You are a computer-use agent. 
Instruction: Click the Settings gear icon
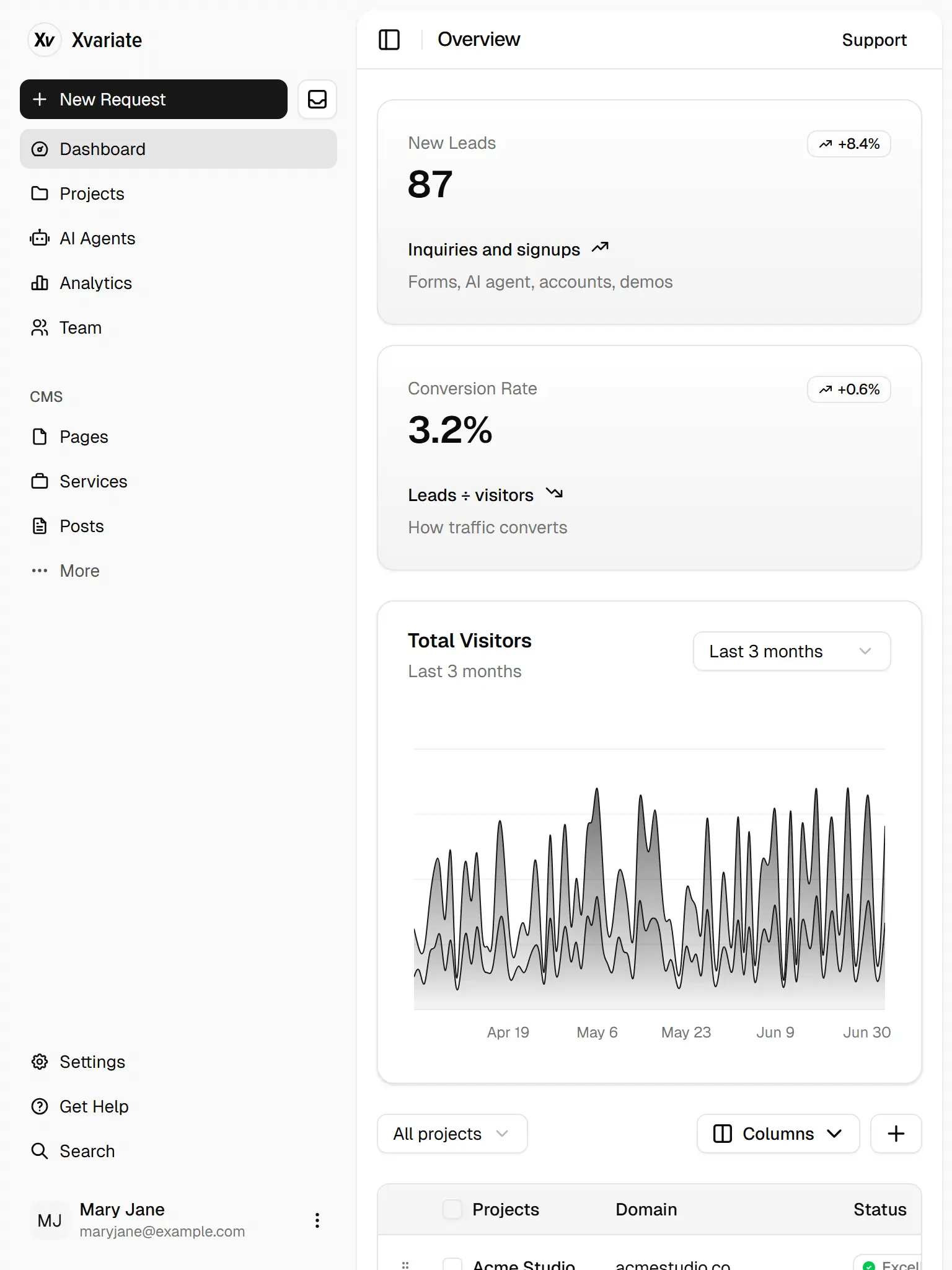pos(40,1062)
